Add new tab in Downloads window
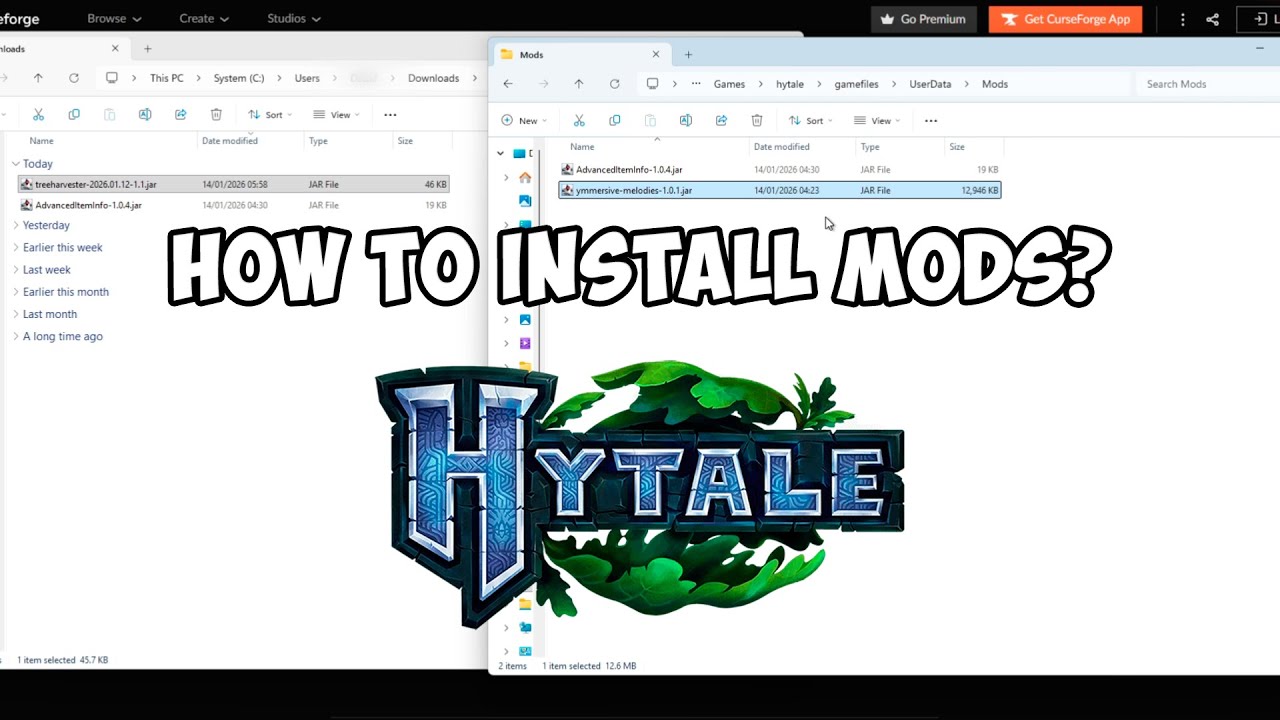 148,48
